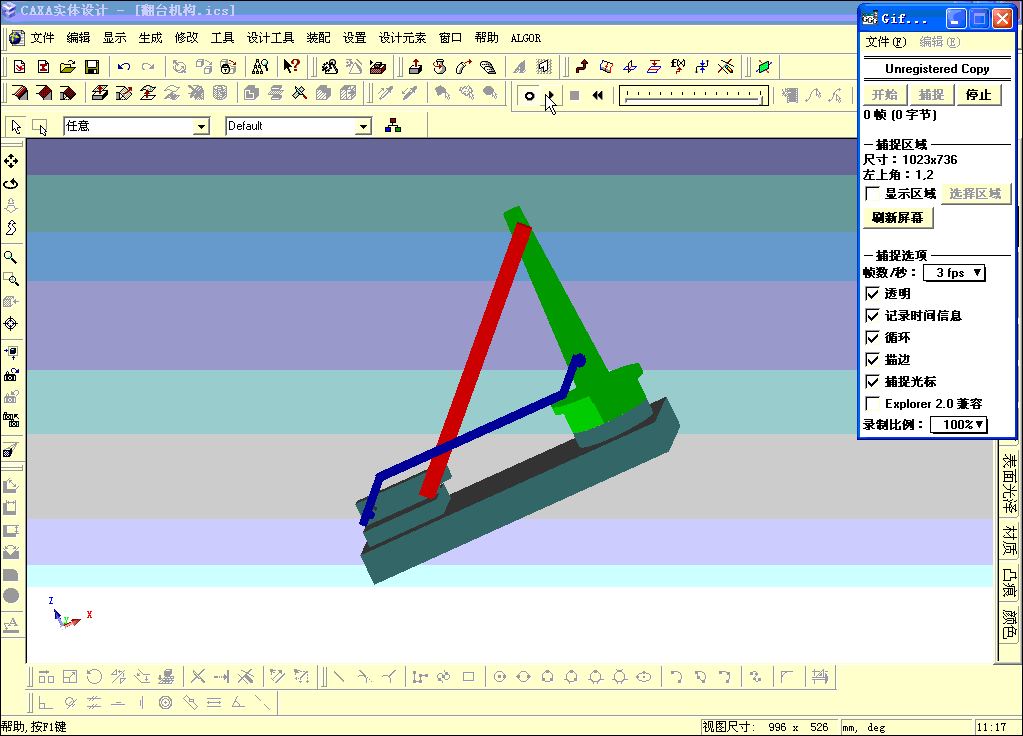The width and height of the screenshot is (1023, 736).
Task: Toggle the 描边 checkbox
Action: [872, 360]
